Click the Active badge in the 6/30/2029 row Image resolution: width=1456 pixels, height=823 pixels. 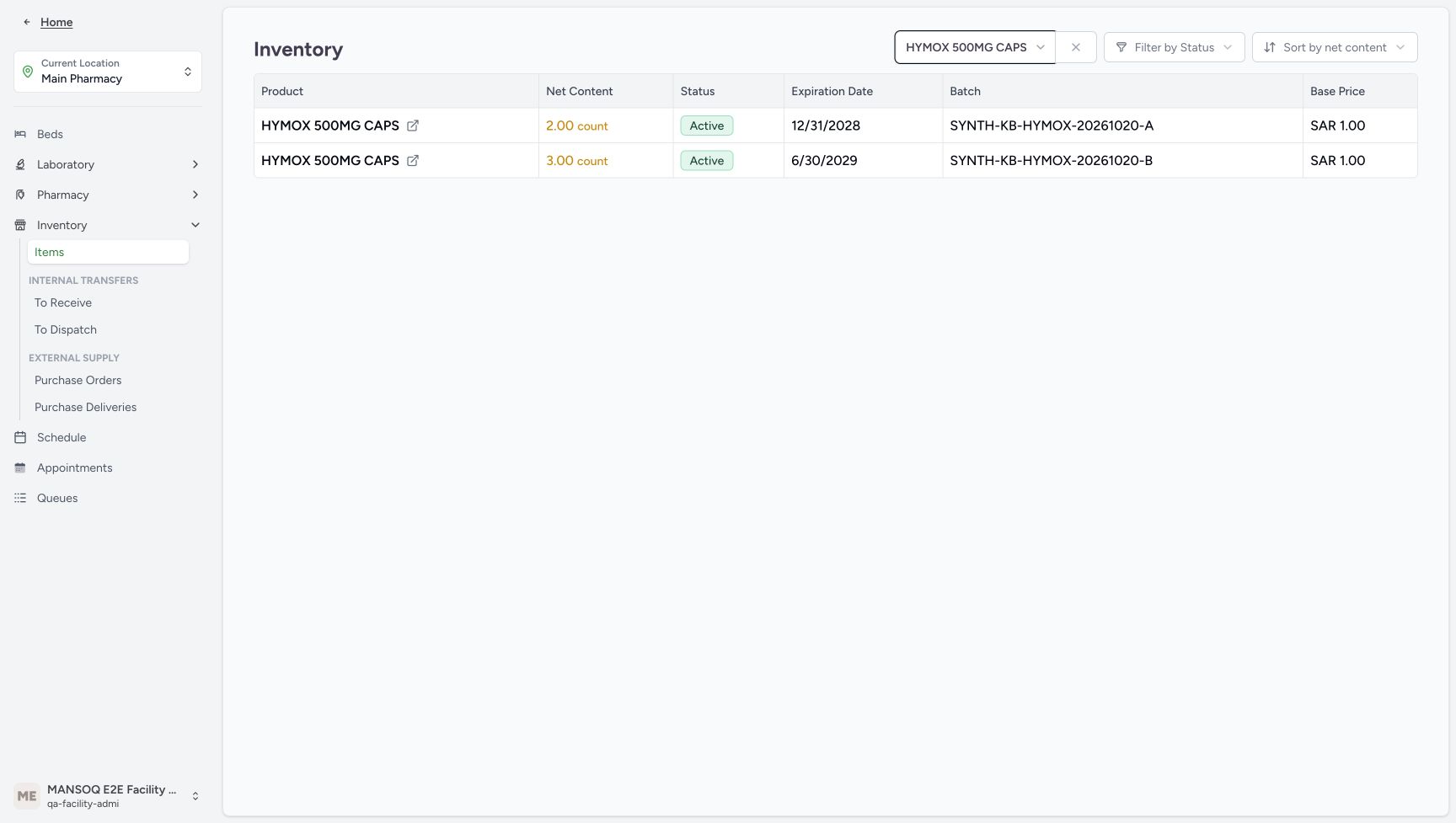tap(707, 160)
